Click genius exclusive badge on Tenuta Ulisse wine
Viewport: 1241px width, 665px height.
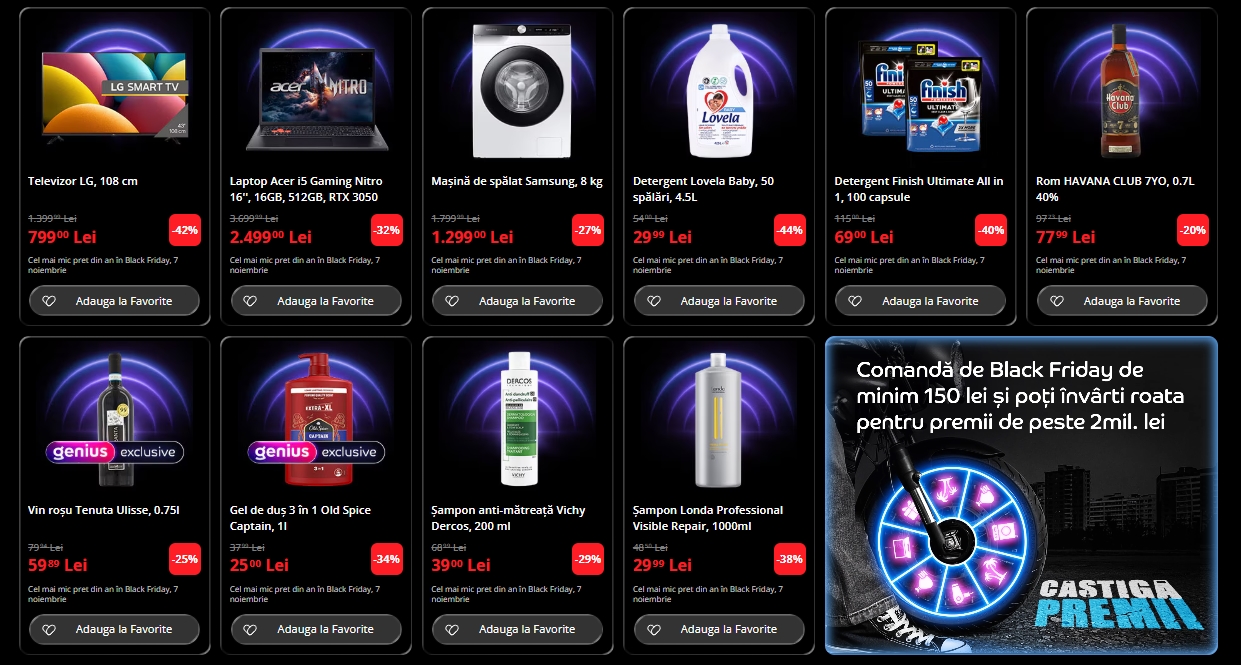click(115, 452)
